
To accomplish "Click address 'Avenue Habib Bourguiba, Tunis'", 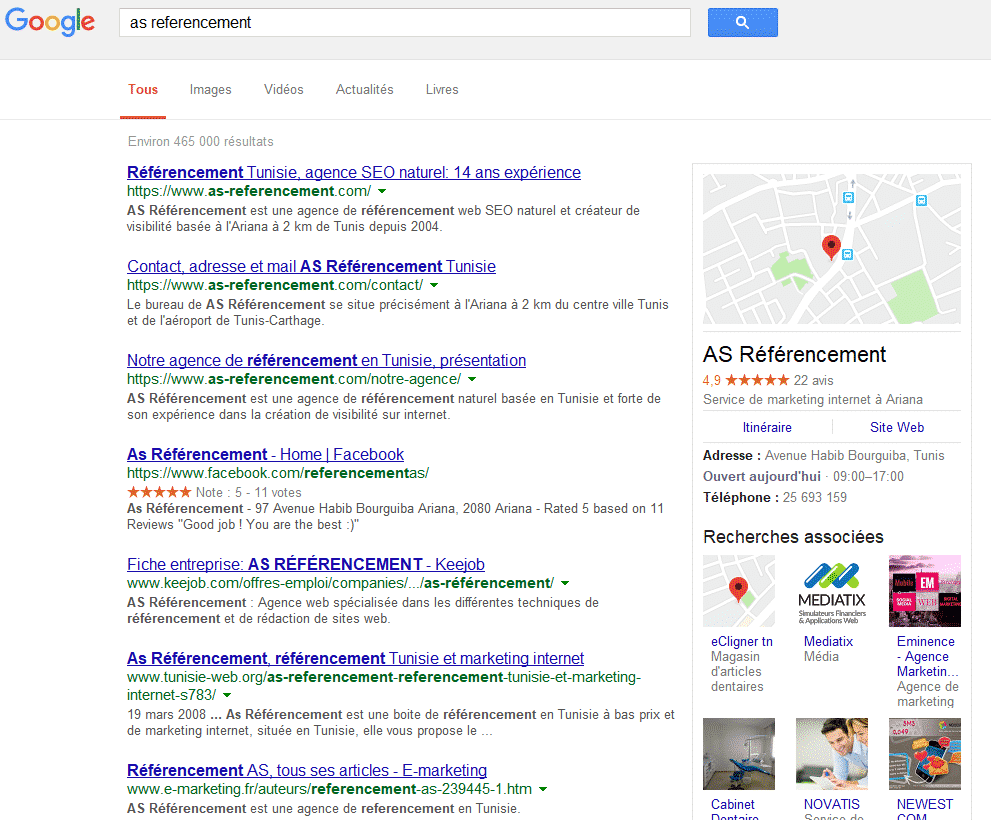I will point(854,455).
